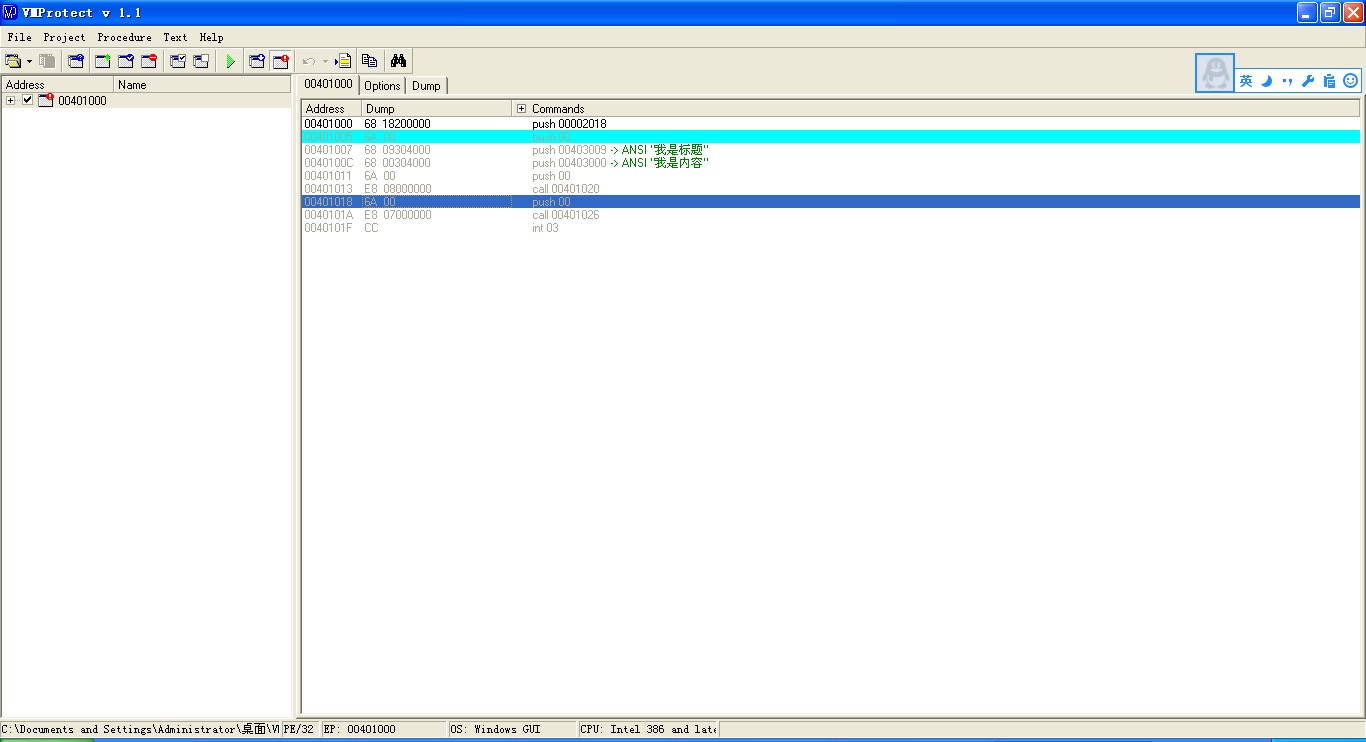Expand the plus box in Commands header
This screenshot has width=1366, height=742.
pyautogui.click(x=521, y=109)
